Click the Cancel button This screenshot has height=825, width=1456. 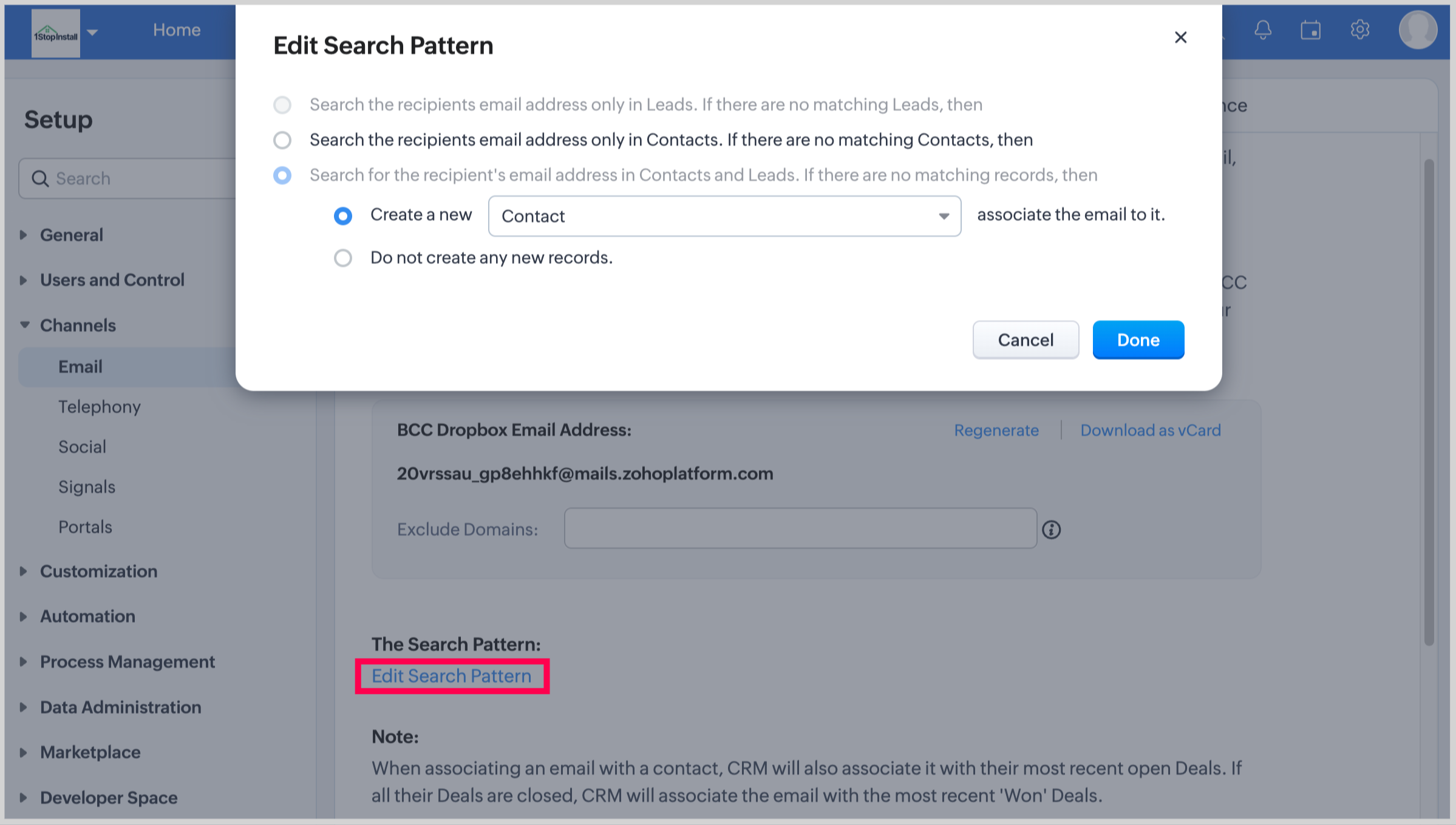tap(1025, 340)
